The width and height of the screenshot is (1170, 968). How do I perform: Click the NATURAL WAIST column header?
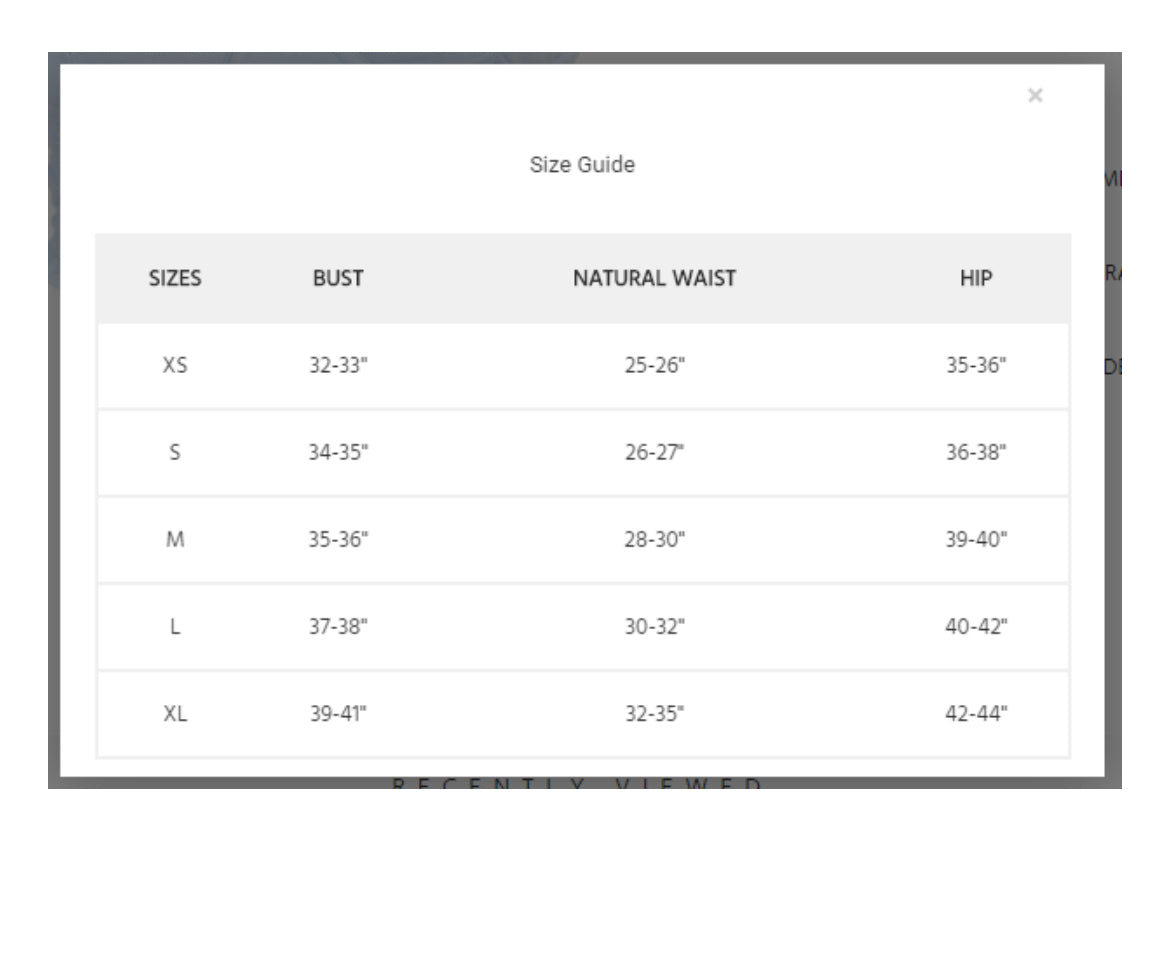click(x=654, y=278)
